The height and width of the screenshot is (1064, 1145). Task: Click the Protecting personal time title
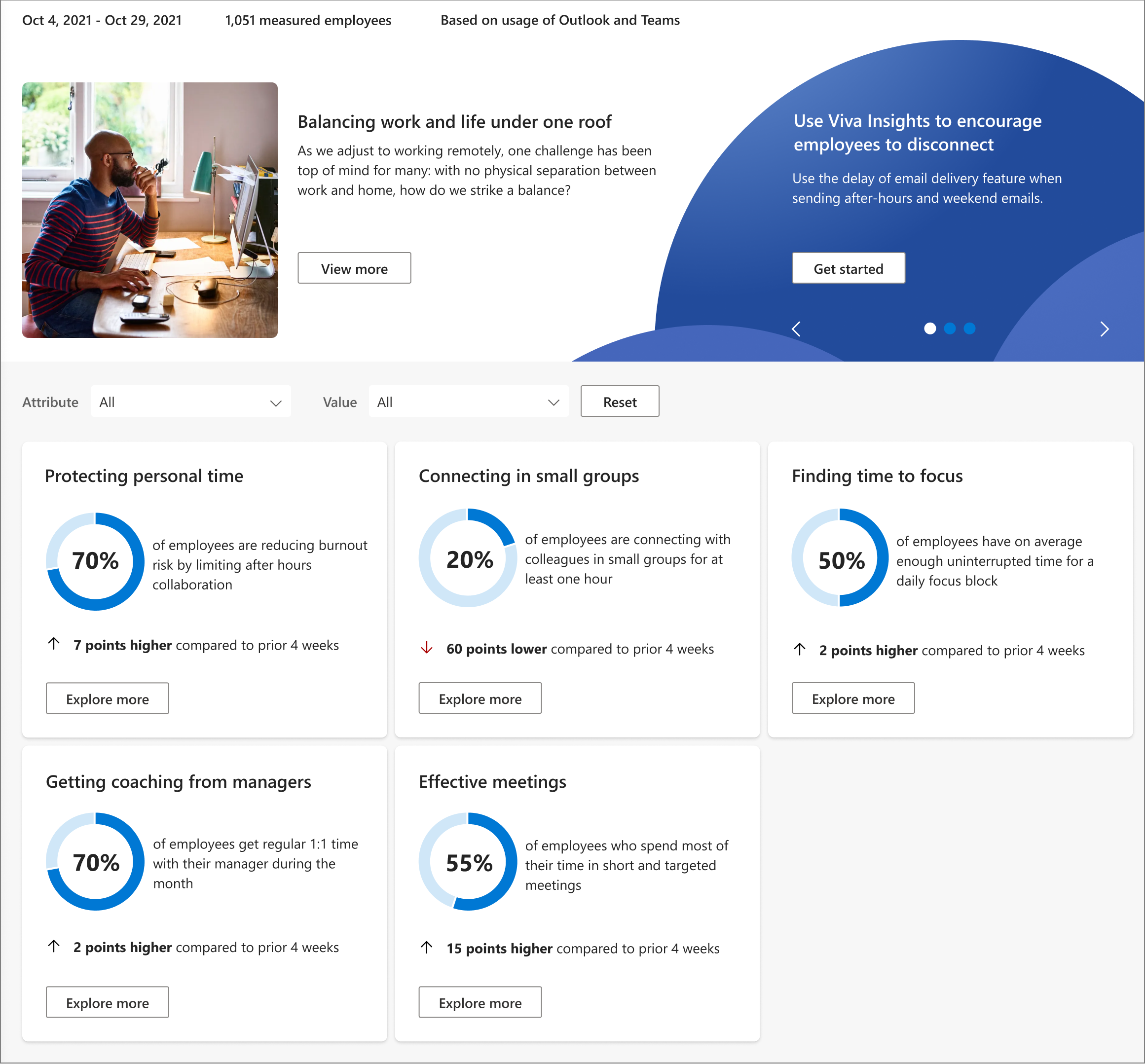pyautogui.click(x=144, y=476)
